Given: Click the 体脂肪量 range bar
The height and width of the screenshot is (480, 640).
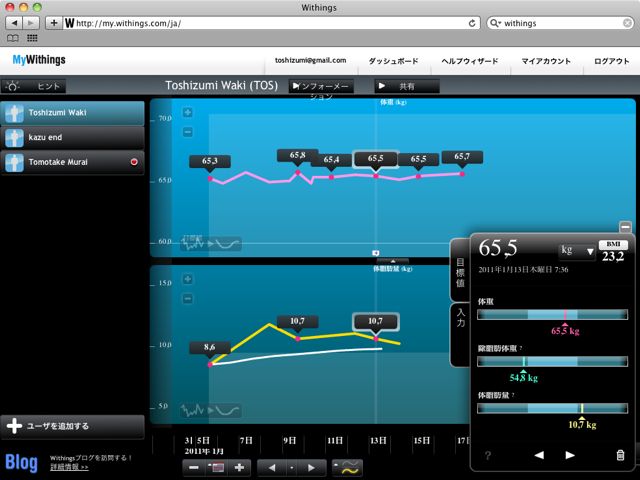Looking at the screenshot, I should pos(552,408).
